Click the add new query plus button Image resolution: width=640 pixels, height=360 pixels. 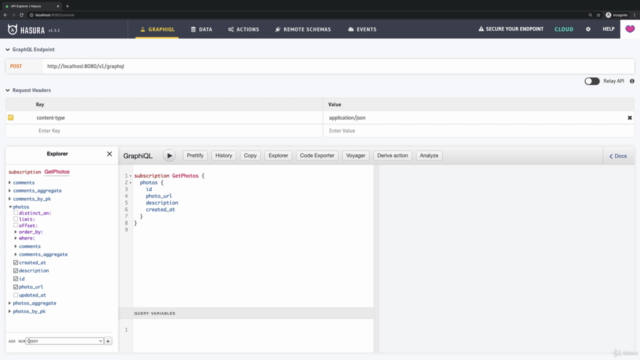point(108,341)
